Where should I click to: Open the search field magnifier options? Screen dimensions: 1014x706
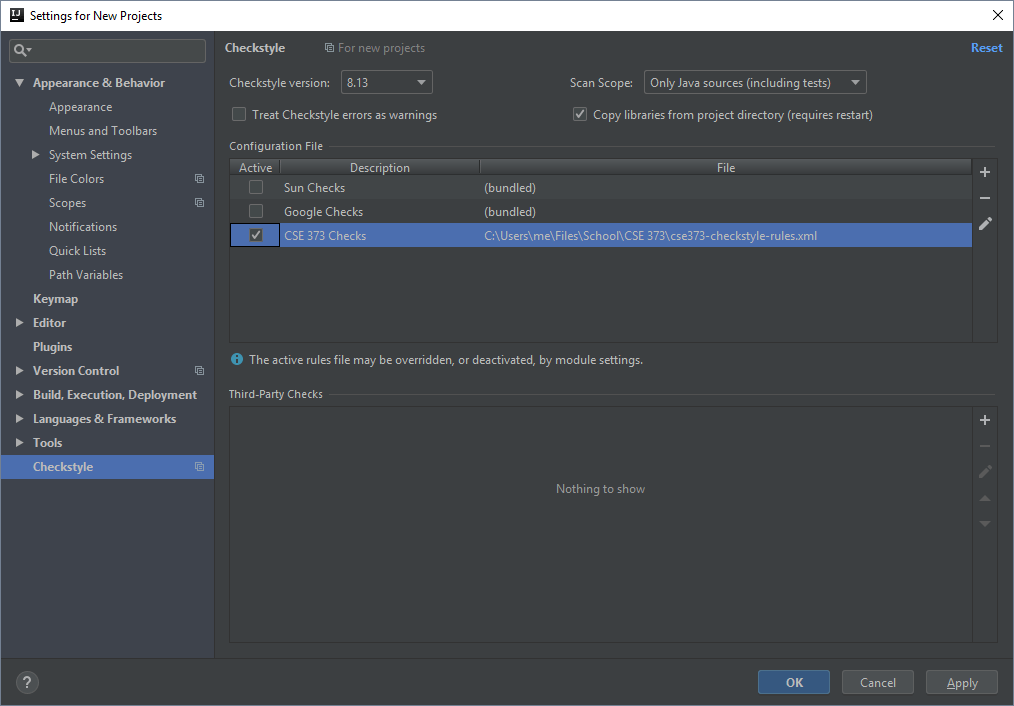[24, 50]
